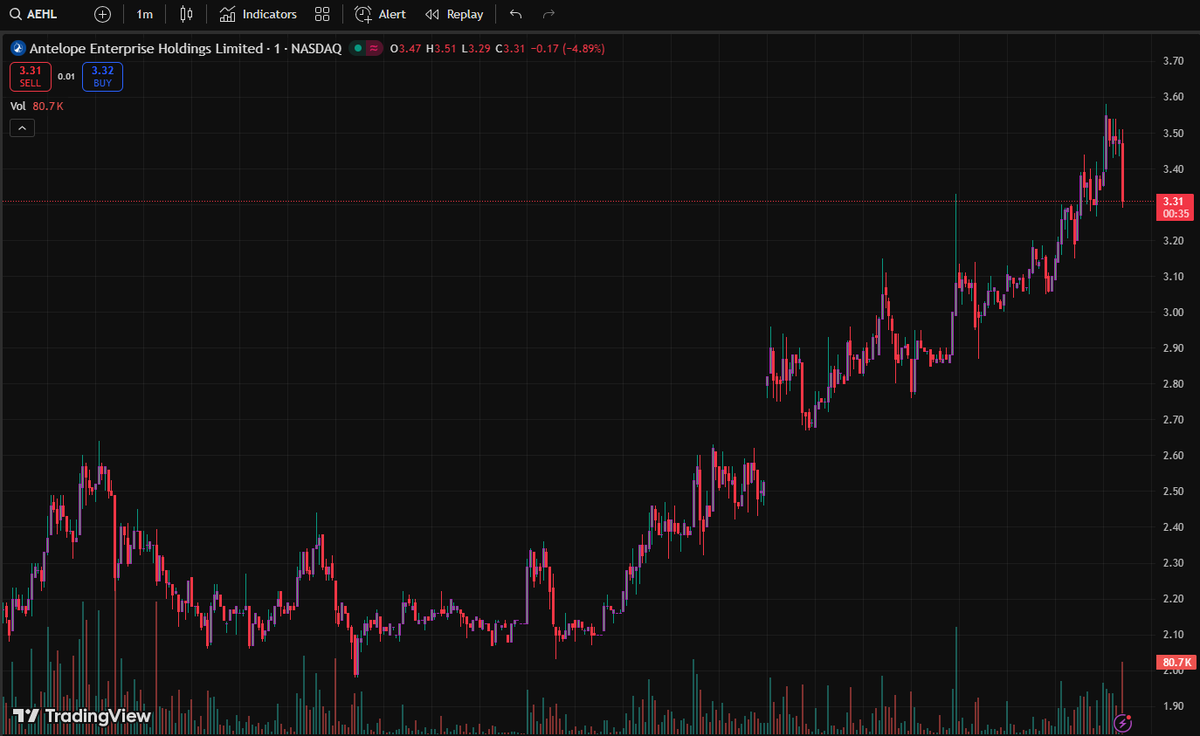Undo the last chart action
The image size is (1200, 736).
[x=515, y=14]
